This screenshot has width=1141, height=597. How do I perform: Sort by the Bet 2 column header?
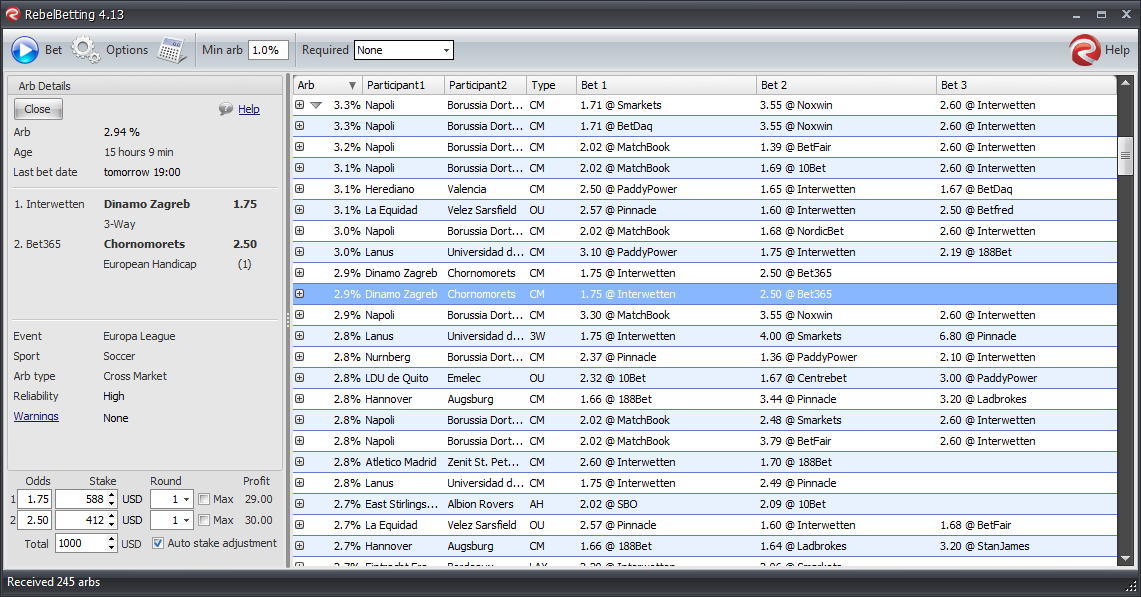[846, 85]
